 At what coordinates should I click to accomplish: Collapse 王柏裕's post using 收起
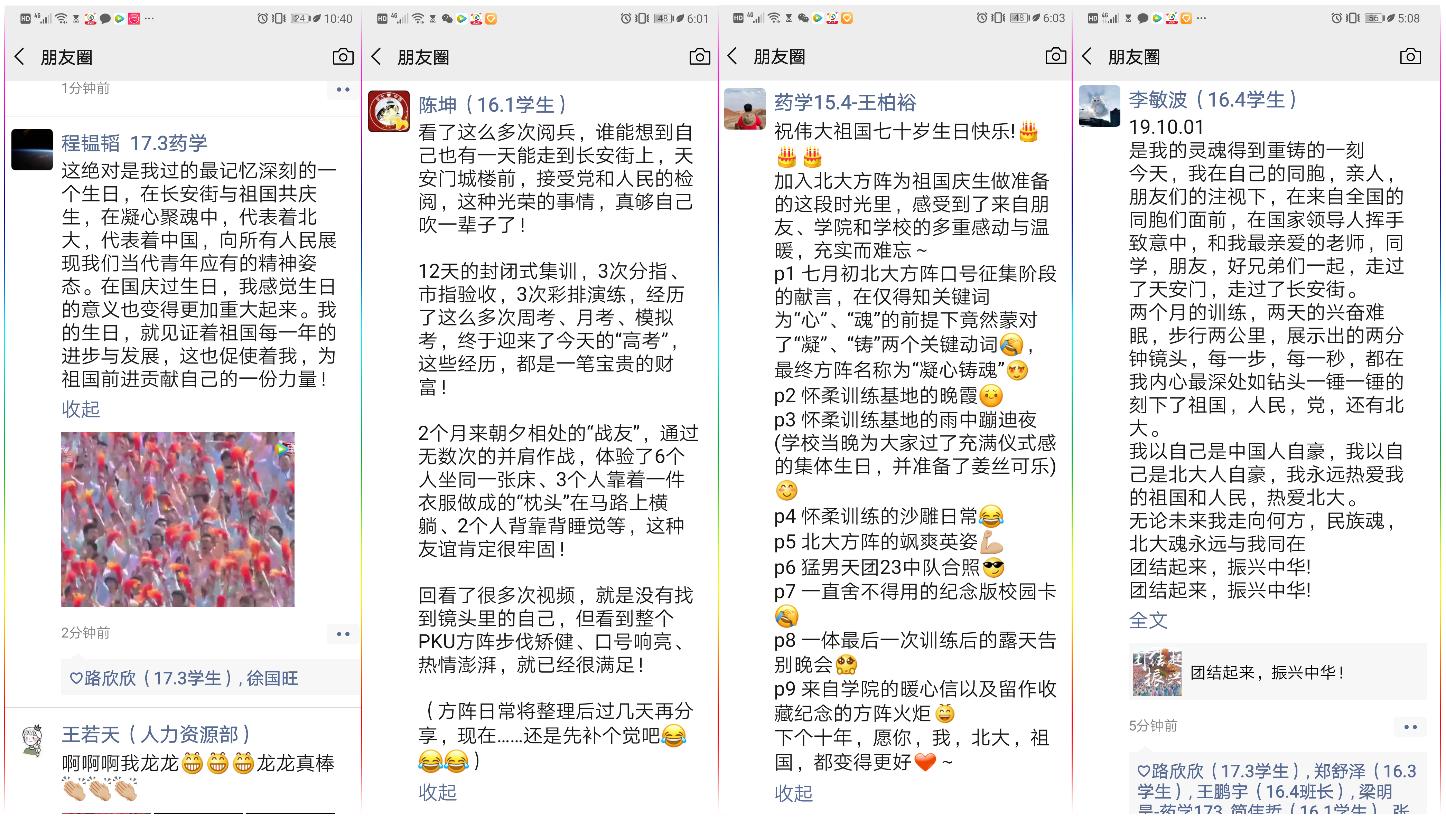tap(793, 793)
